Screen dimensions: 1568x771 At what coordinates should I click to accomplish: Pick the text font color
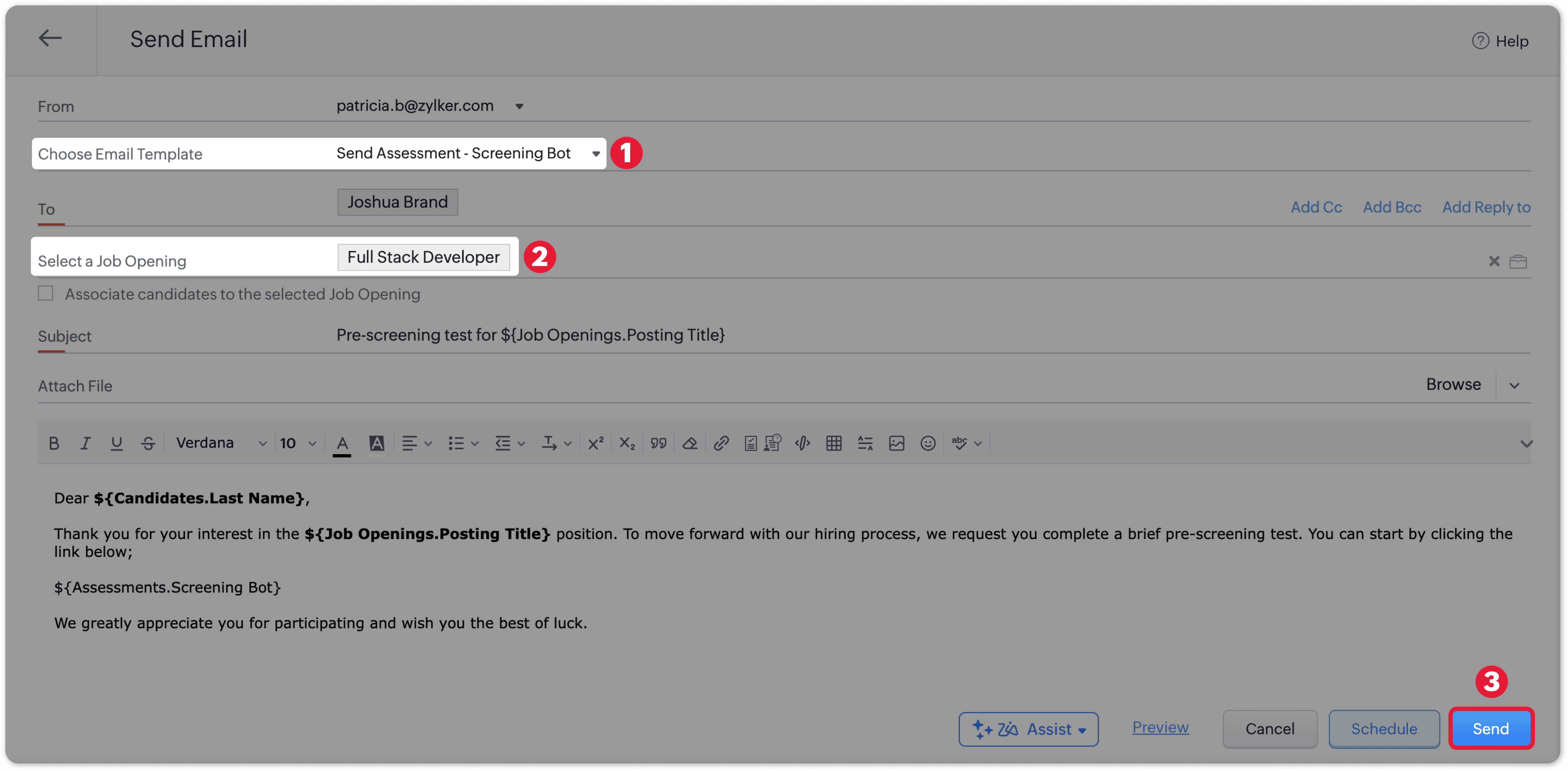click(x=342, y=443)
